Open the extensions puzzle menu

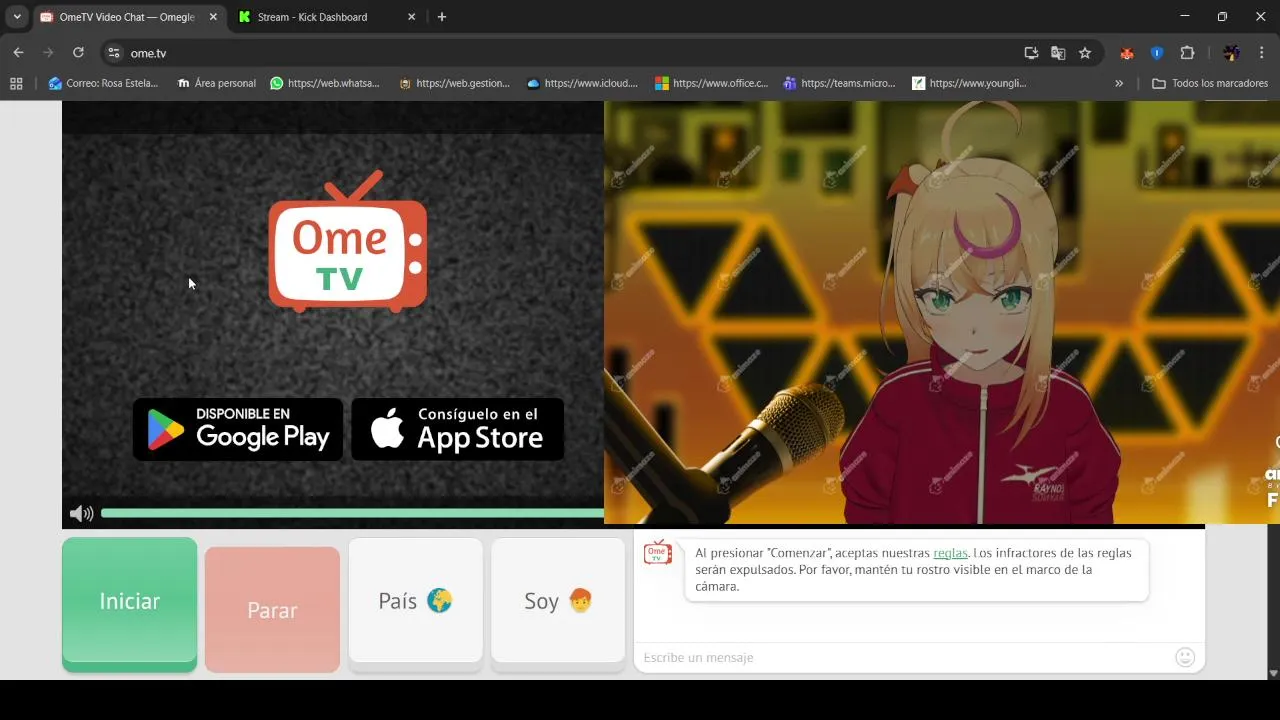pyautogui.click(x=1188, y=53)
